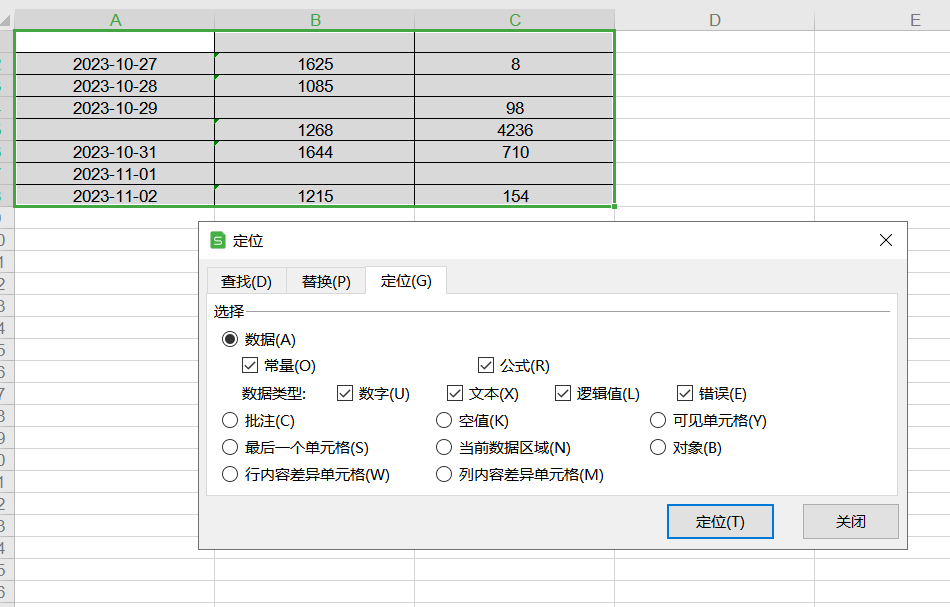Click the cell containing 2023-11-01
The image size is (950, 607).
coord(115,174)
